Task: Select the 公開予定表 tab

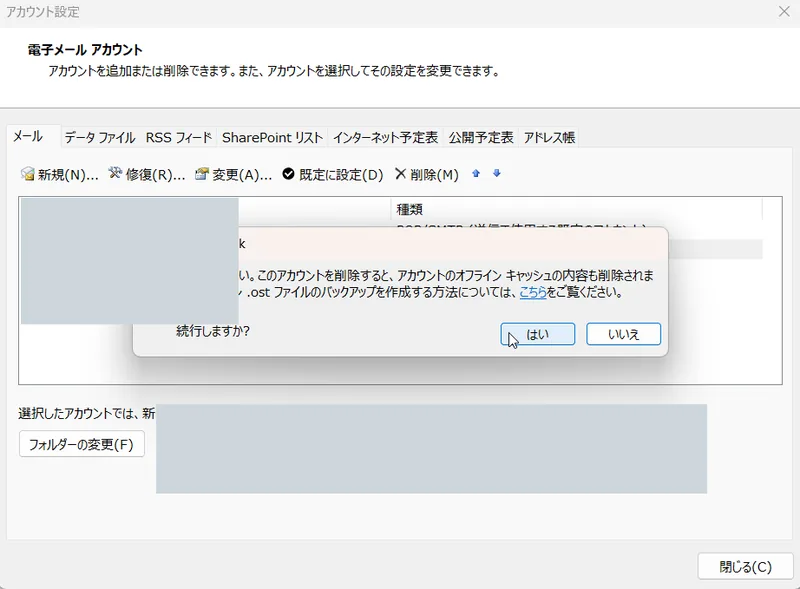Action: pyautogui.click(x=481, y=138)
